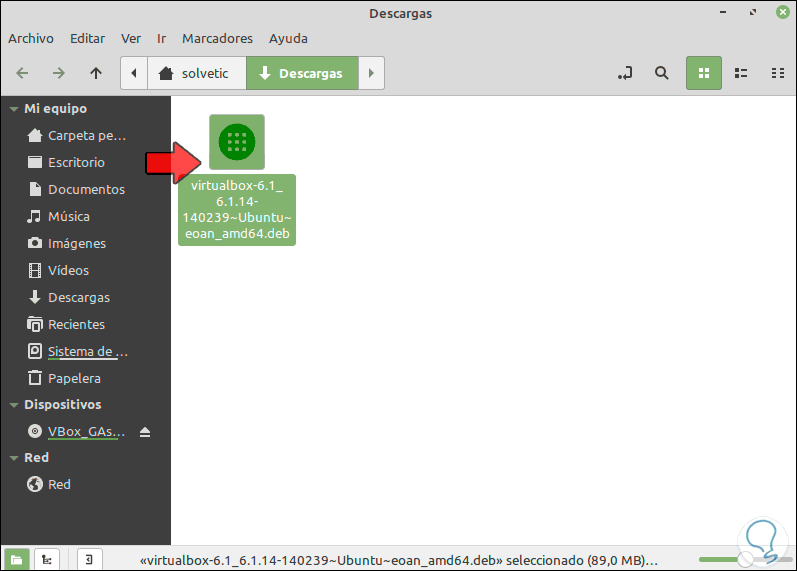
Task: Open the Ayuda menu
Action: (x=288, y=38)
